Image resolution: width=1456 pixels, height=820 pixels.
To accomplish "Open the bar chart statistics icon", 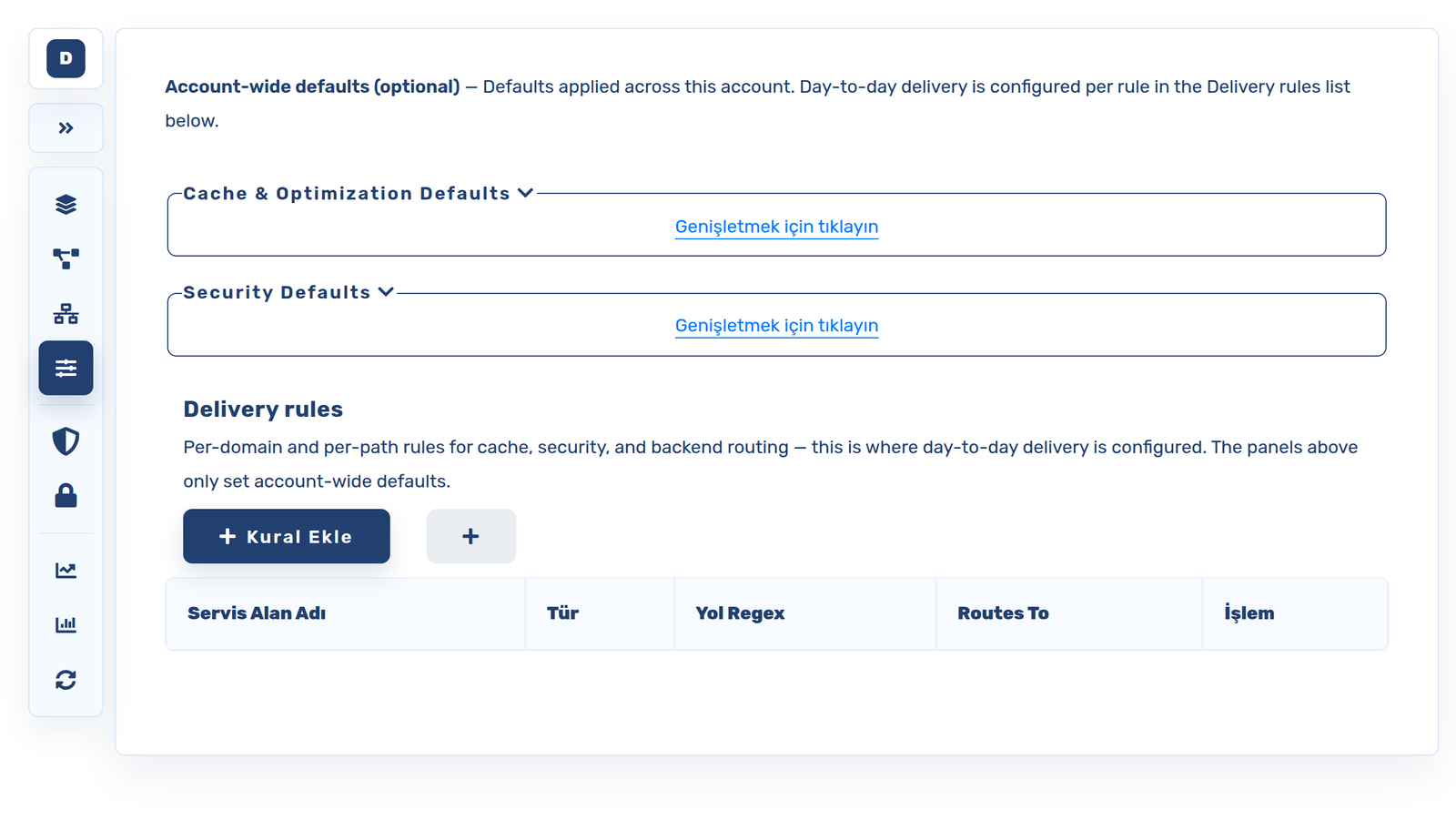I will click(66, 625).
